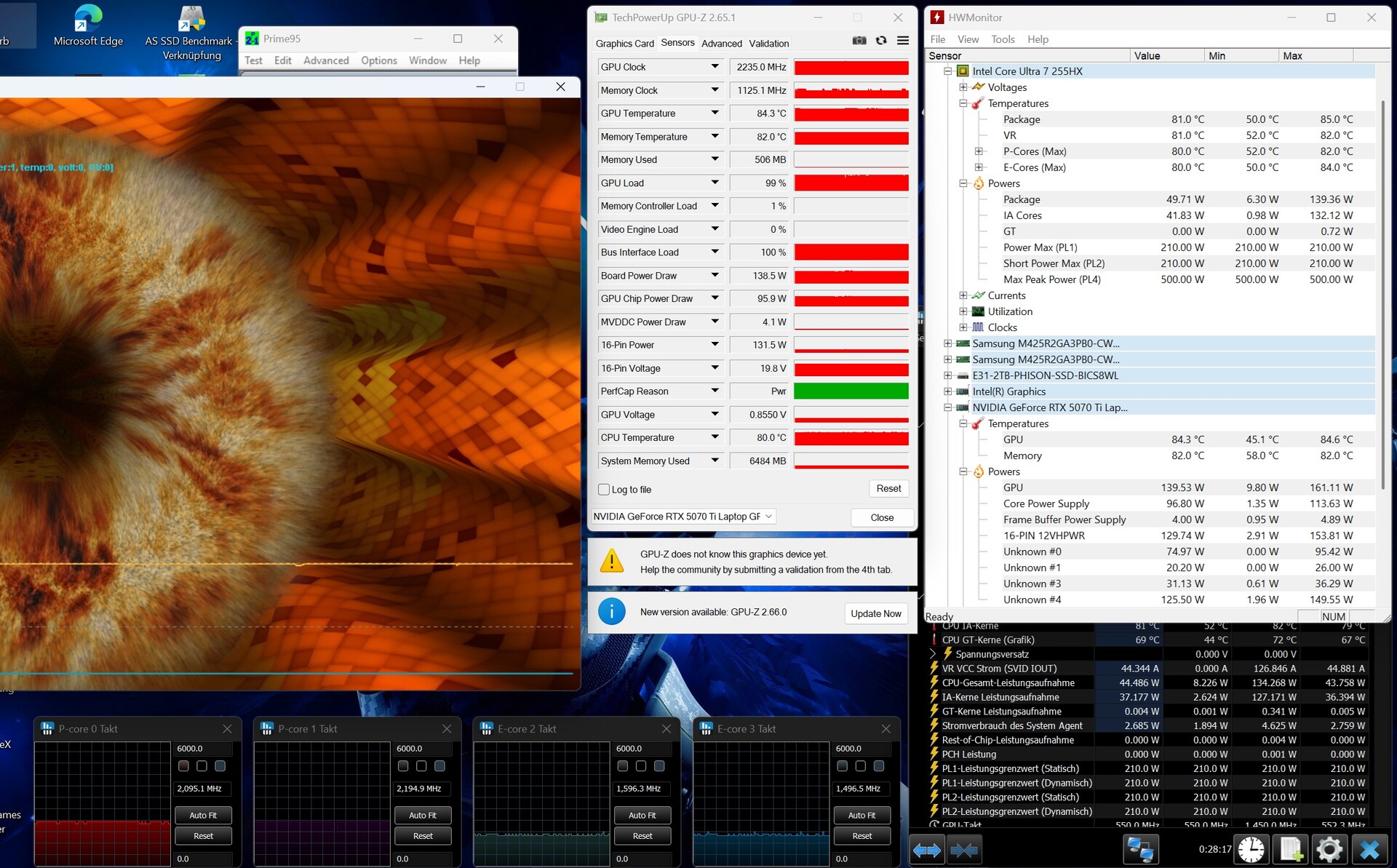Image resolution: width=1397 pixels, height=868 pixels.
Task: Open the Tools menu in HWMonitor
Action: (1002, 39)
